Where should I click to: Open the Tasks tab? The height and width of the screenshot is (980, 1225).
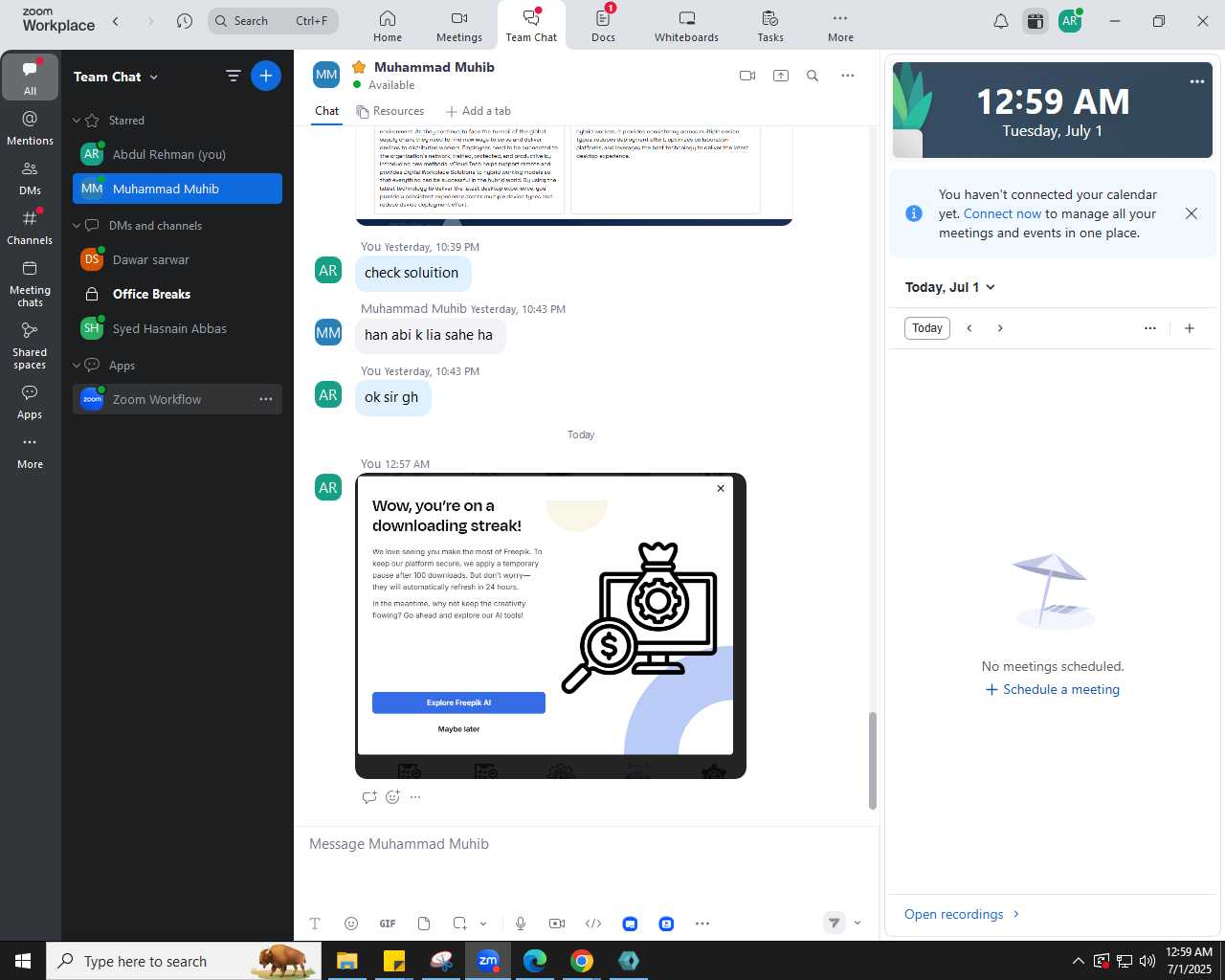tap(770, 26)
